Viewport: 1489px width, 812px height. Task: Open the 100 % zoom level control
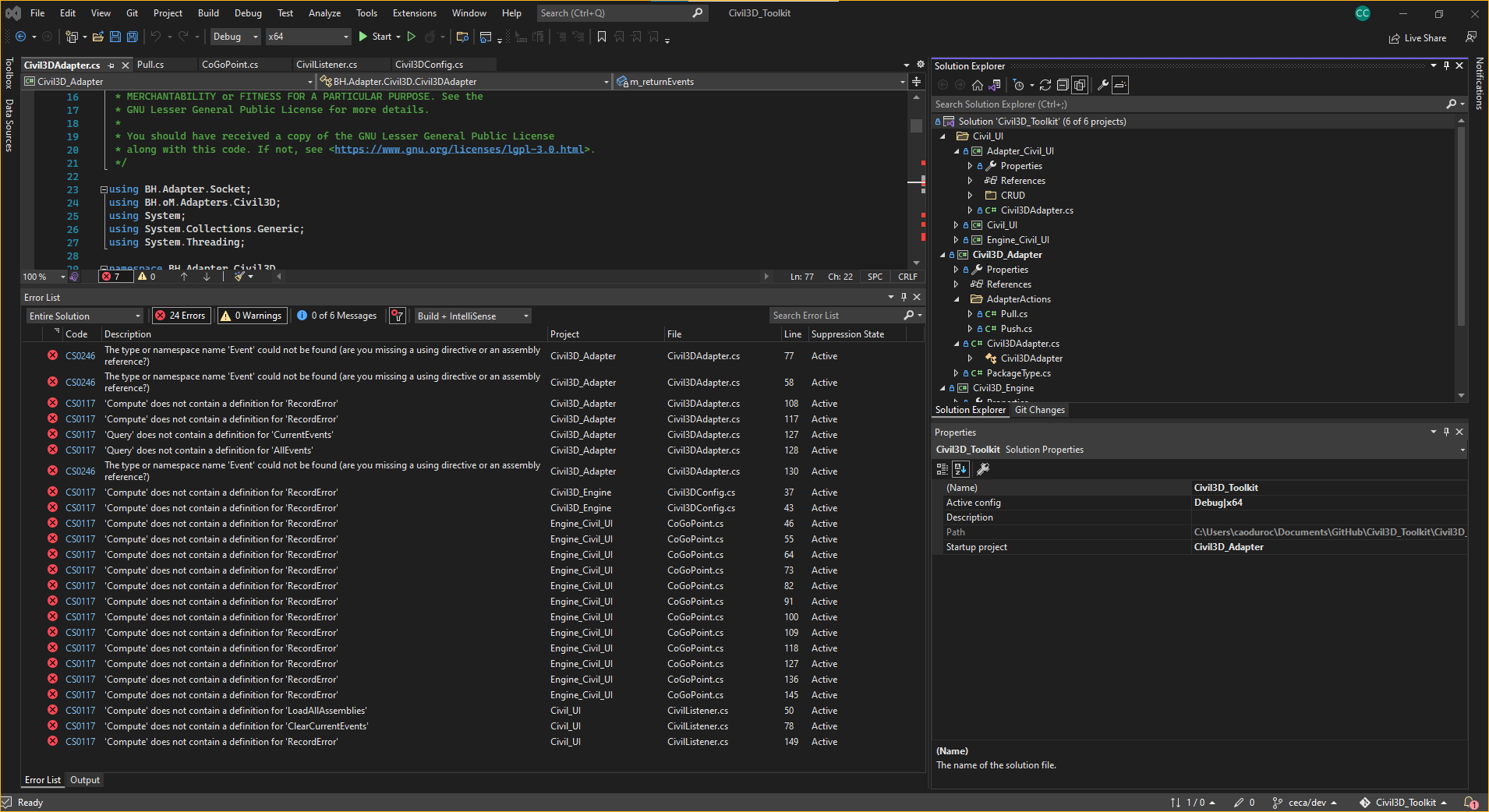(x=44, y=277)
